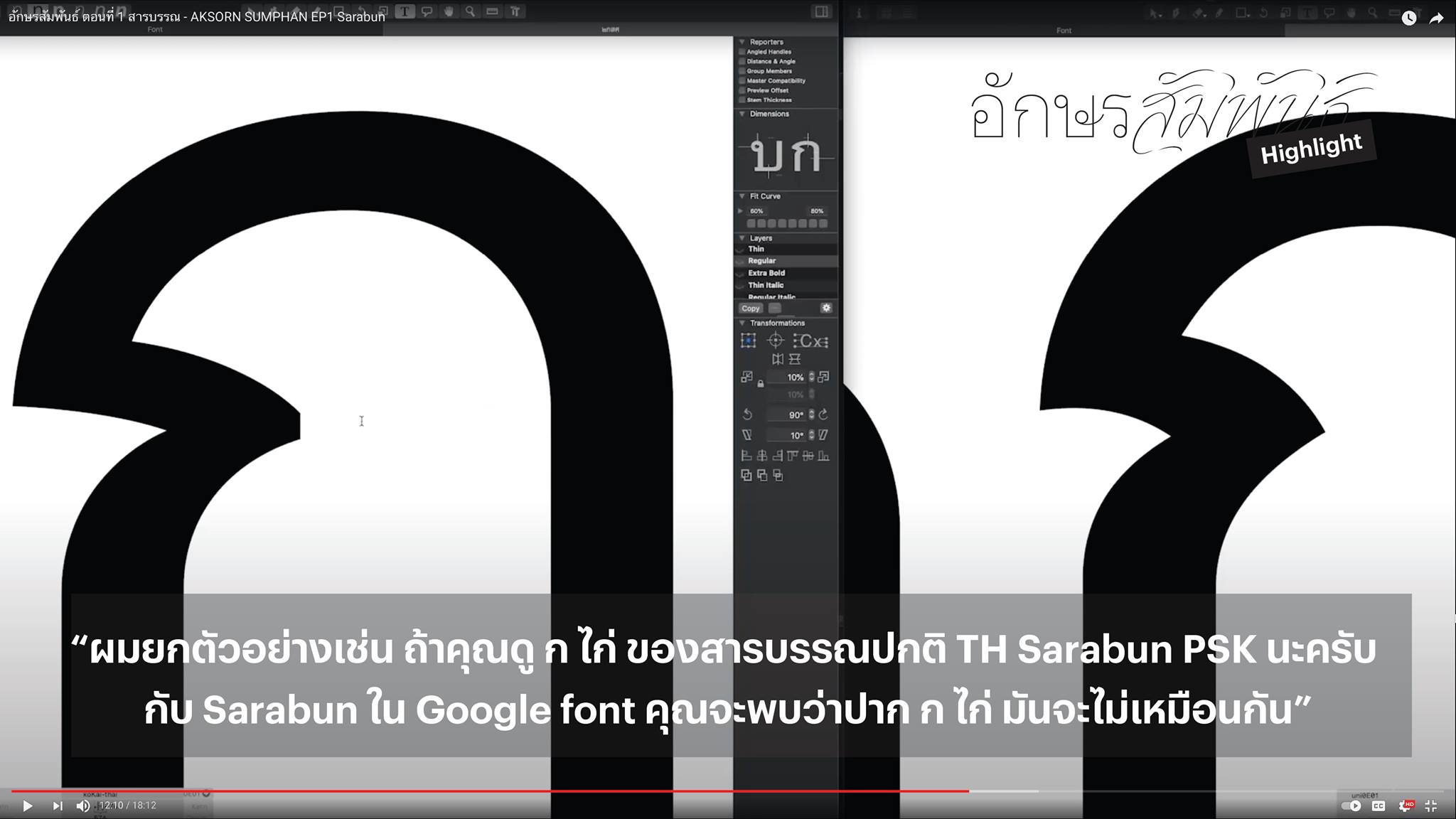Click the flip vertical icon
This screenshot has width=1456, height=819.
point(795,360)
